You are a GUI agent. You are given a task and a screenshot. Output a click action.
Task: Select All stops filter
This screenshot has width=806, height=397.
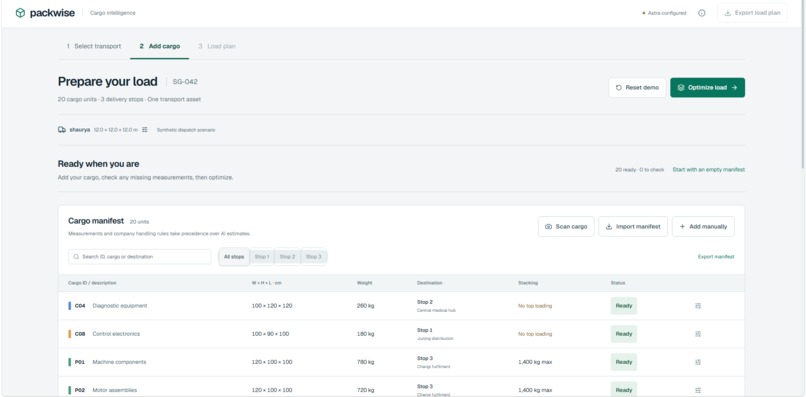coord(234,257)
